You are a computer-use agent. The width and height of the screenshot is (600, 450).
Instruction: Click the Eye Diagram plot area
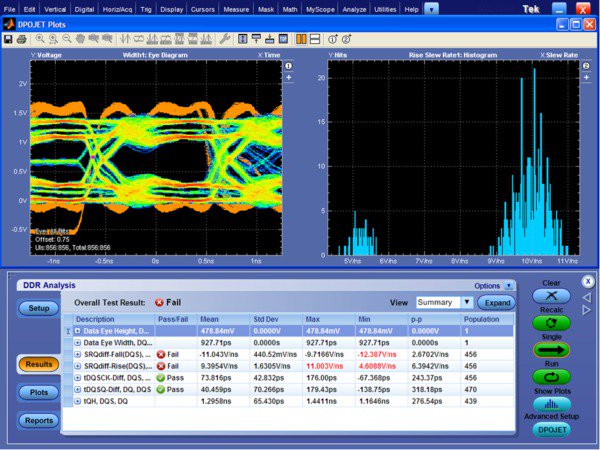click(156, 157)
